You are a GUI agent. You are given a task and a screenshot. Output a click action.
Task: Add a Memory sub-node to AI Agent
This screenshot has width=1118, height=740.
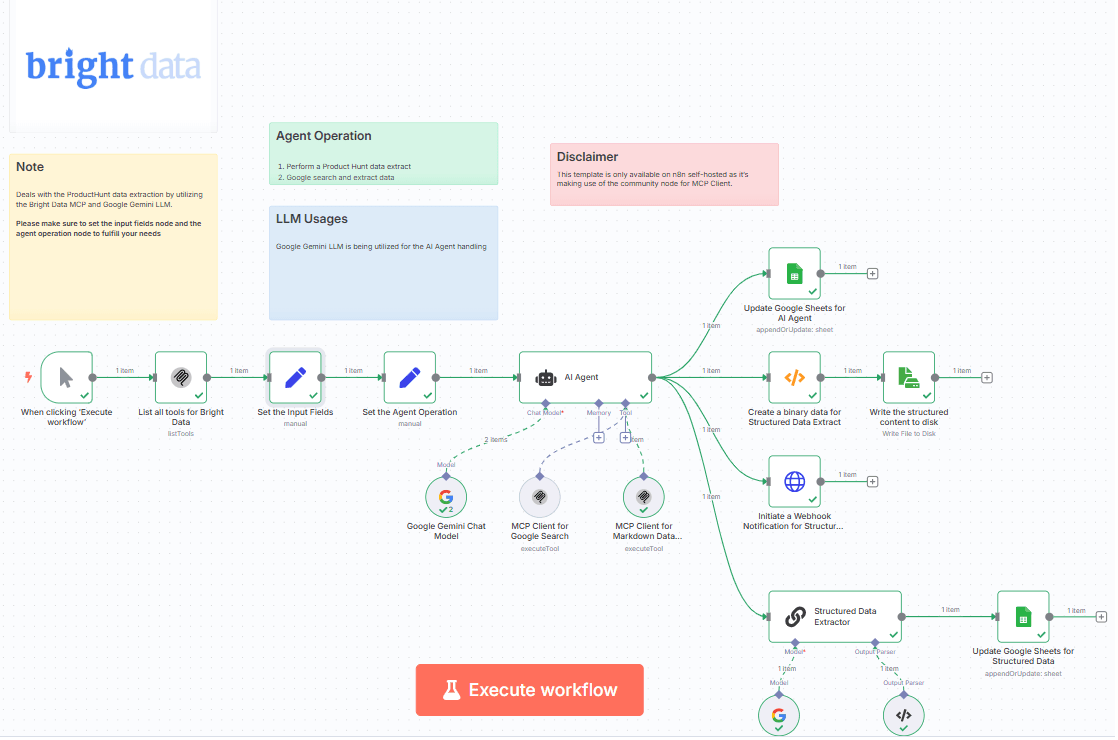tap(599, 438)
